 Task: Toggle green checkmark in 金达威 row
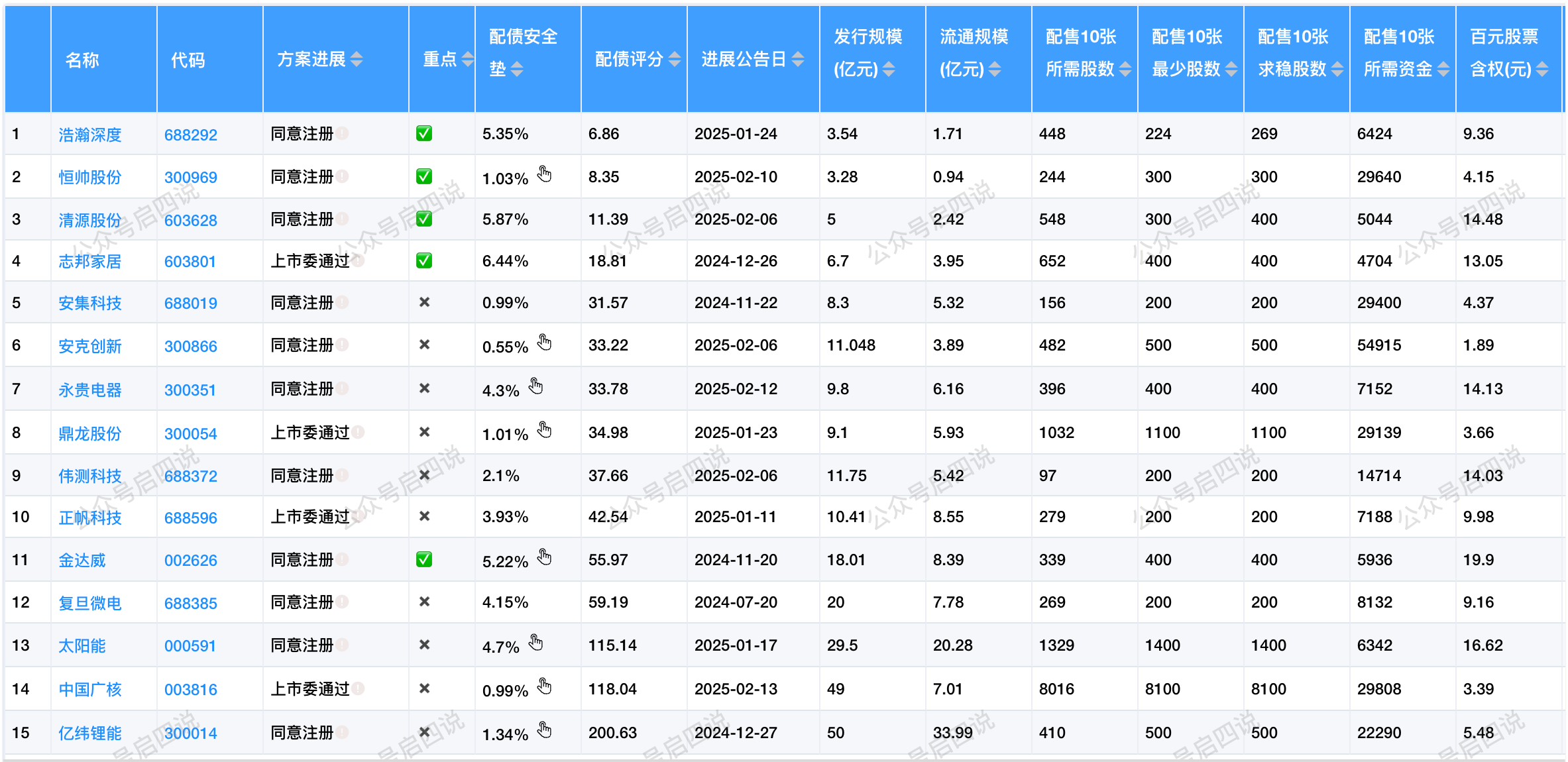[424, 559]
